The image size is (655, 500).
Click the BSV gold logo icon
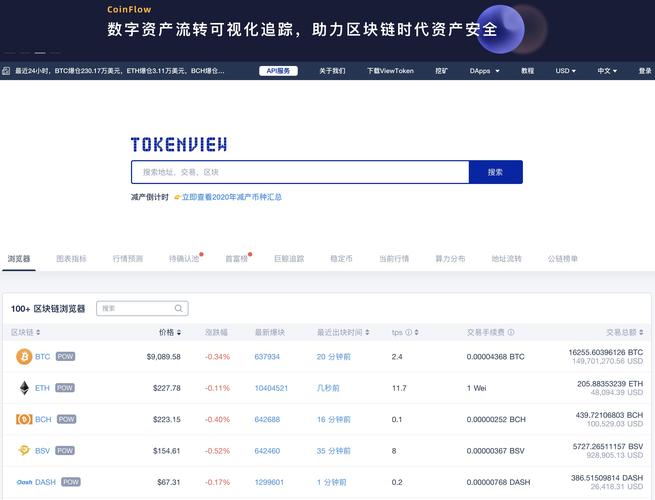click(24, 450)
